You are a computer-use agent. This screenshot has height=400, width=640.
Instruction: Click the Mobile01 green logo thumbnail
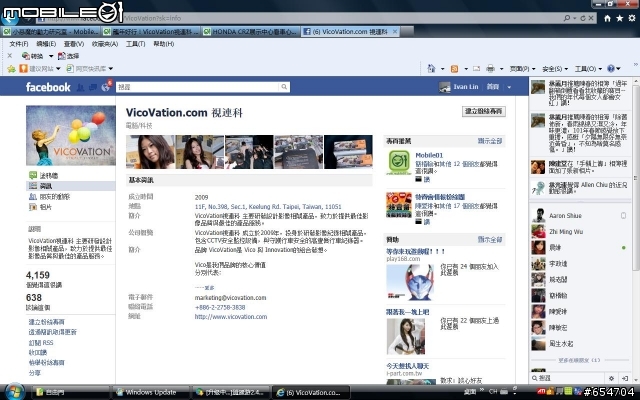(x=399, y=162)
